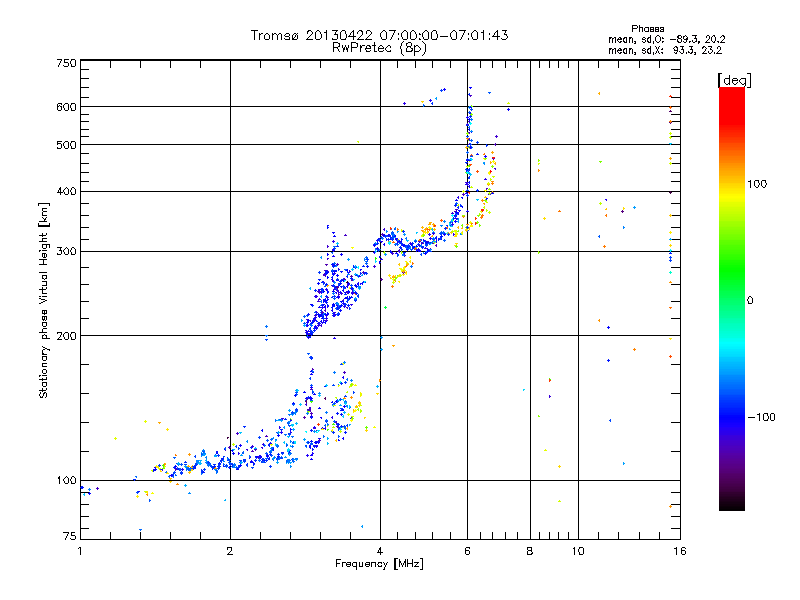800x600 pixels.
Task: Click x-axis tick label '4'
Action: coord(380,551)
